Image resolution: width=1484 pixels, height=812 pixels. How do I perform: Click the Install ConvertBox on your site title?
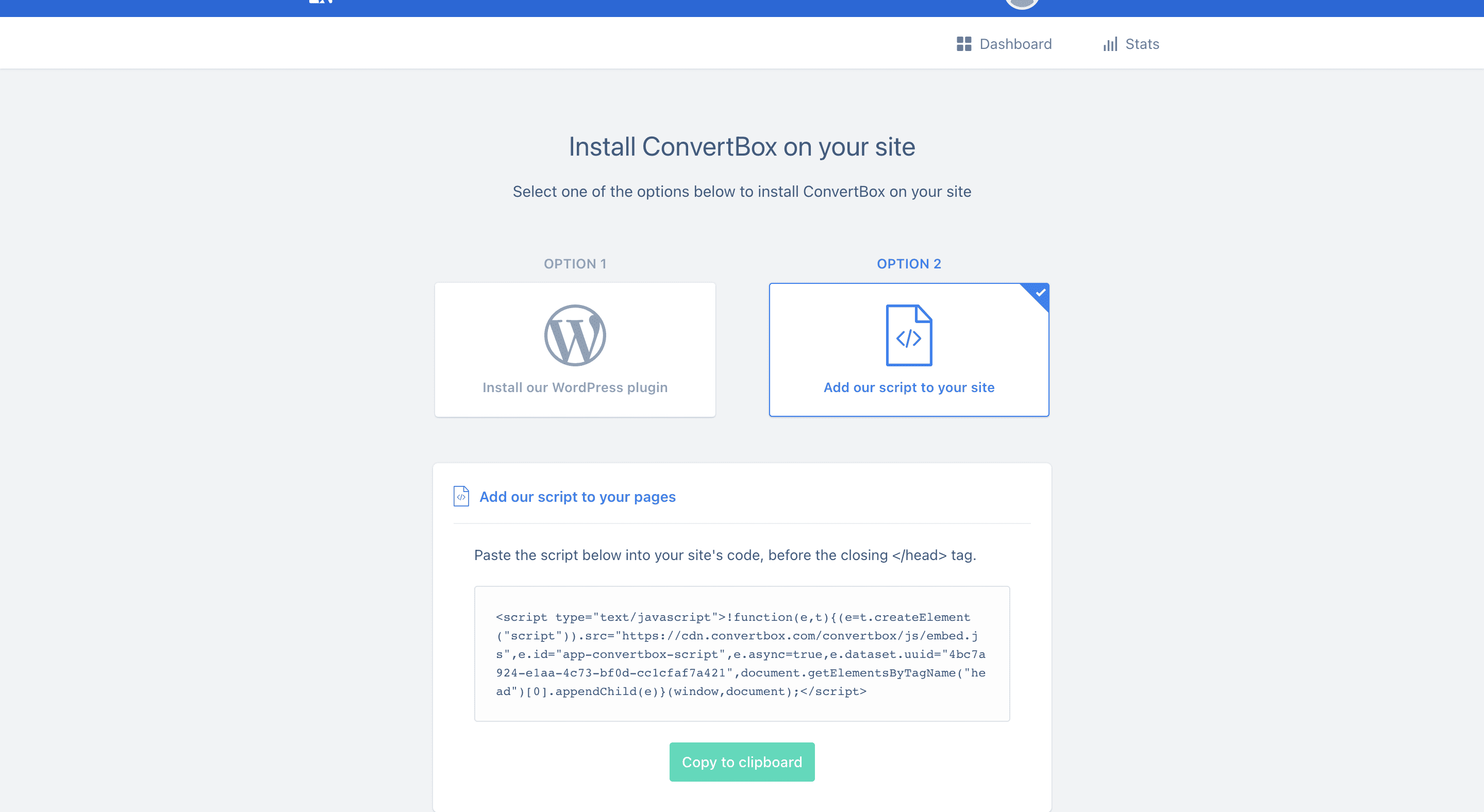point(742,146)
